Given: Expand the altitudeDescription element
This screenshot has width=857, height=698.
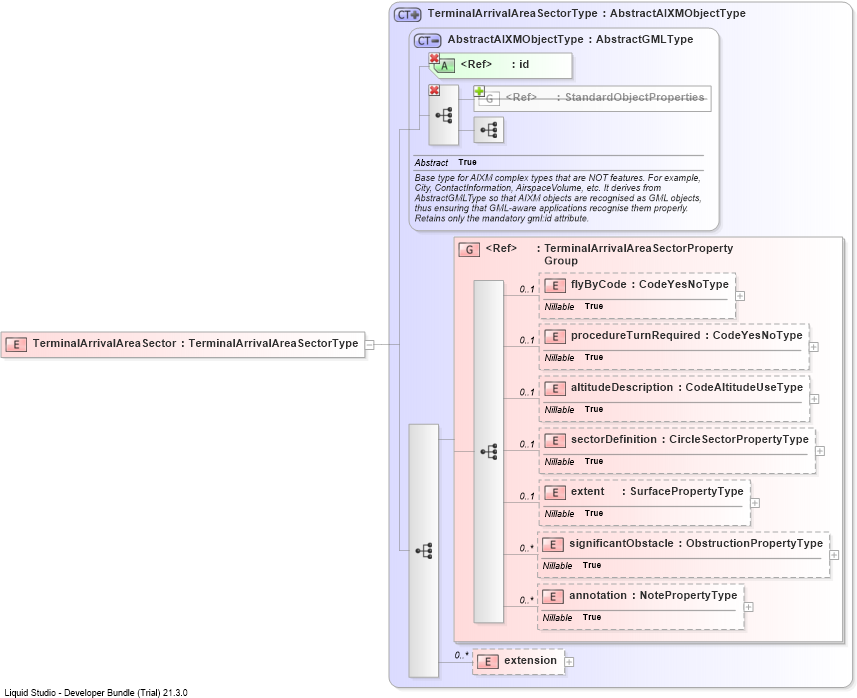Looking at the screenshot, I should point(814,399).
